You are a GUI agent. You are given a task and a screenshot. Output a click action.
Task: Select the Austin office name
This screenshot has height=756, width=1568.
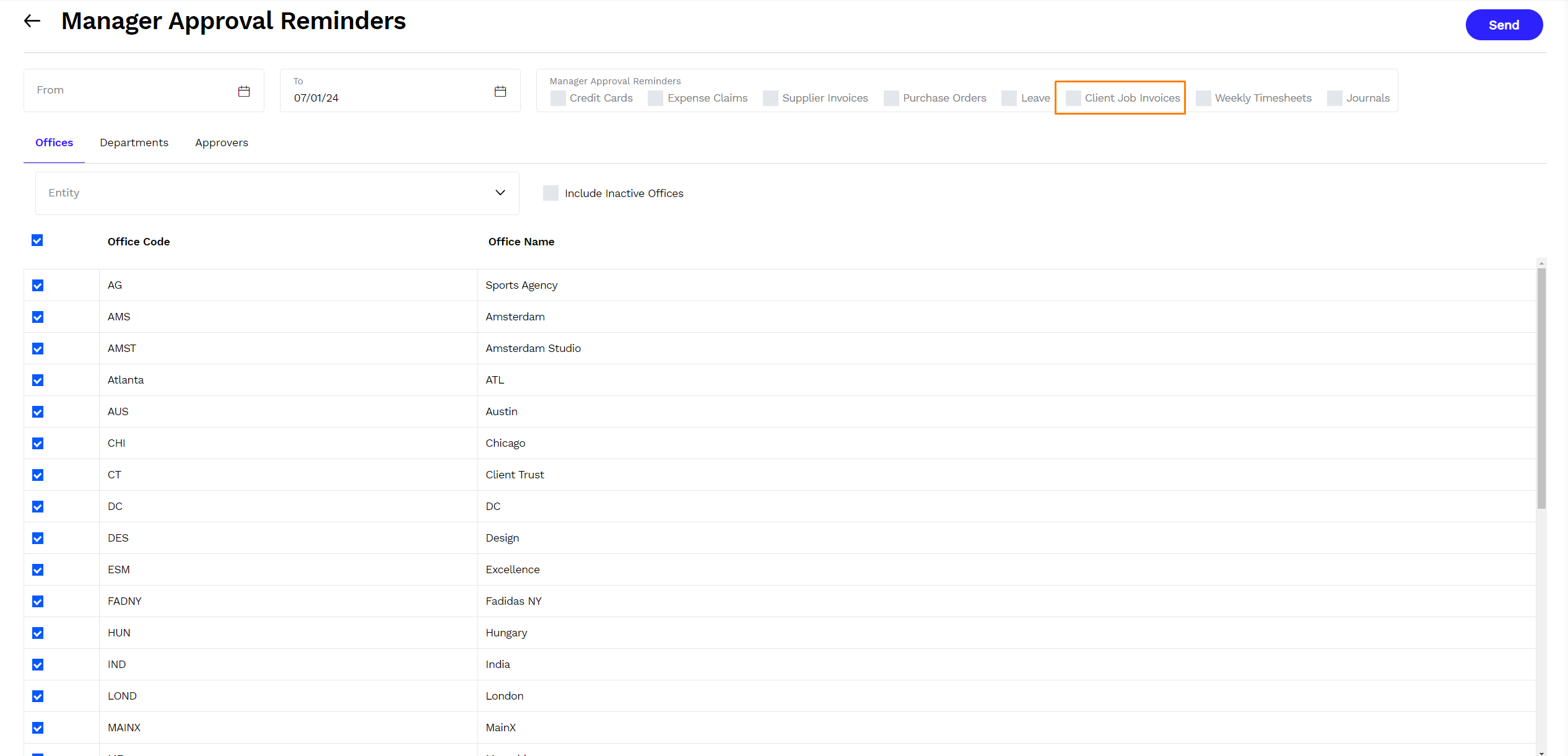pos(1006,411)
